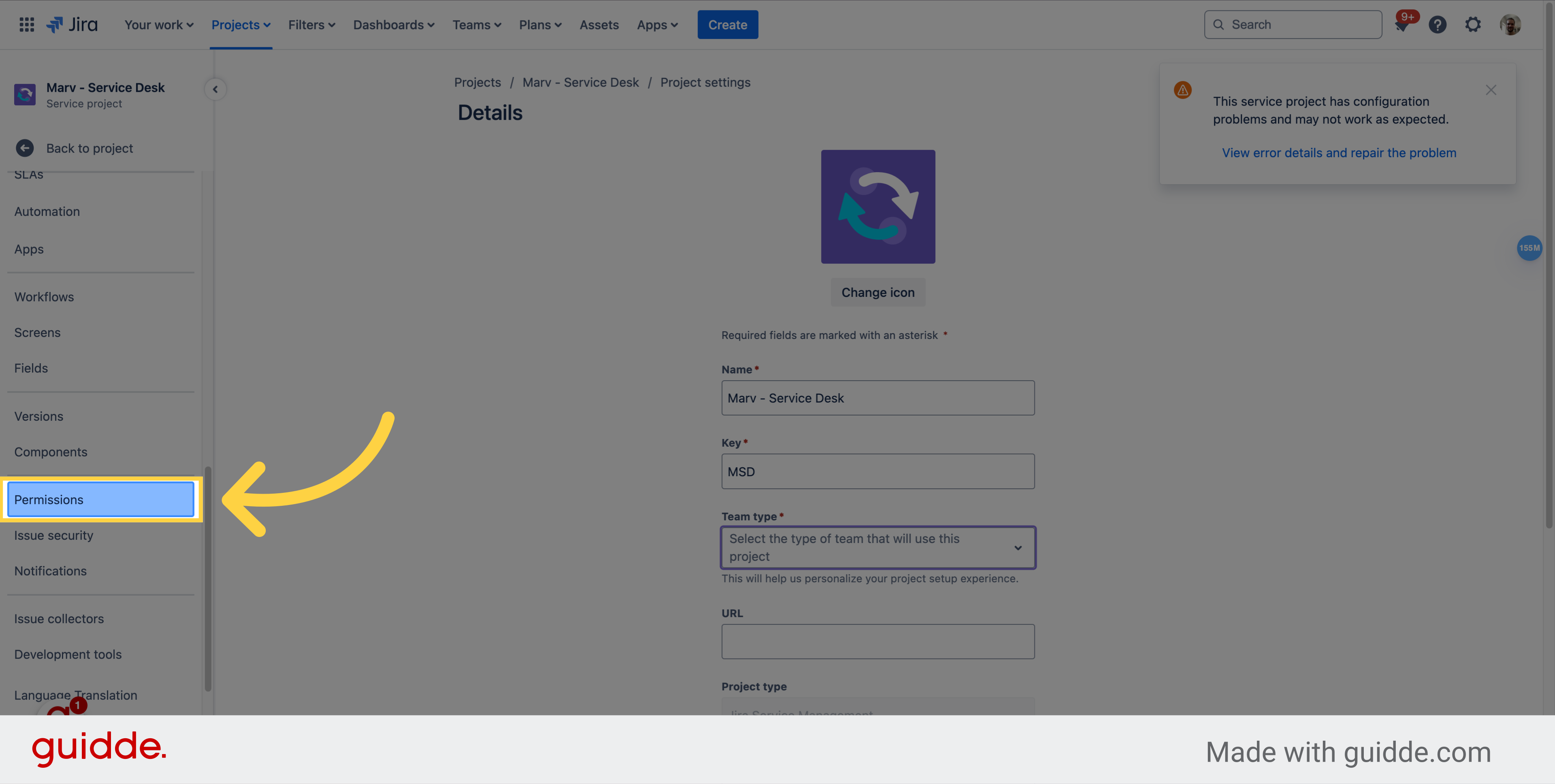Screen dimensions: 1555x784
Task: Click the URL input field
Action: 878,641
